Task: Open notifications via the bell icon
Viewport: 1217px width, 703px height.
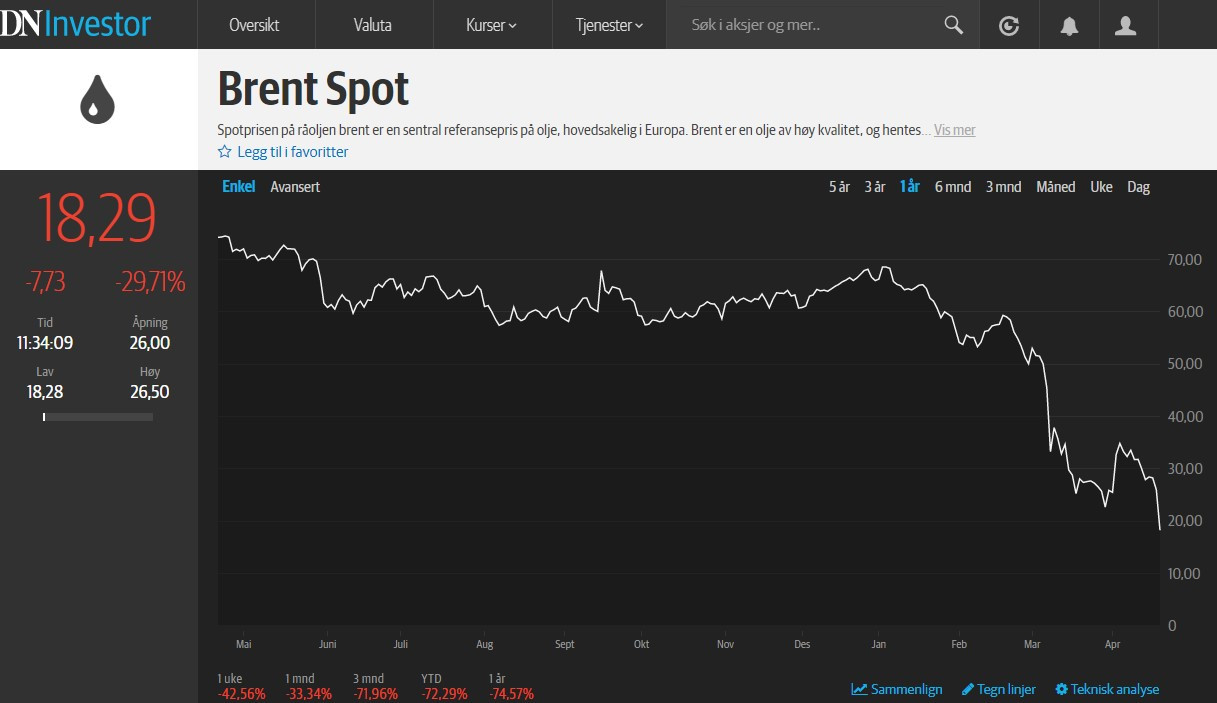Action: coord(1068,24)
